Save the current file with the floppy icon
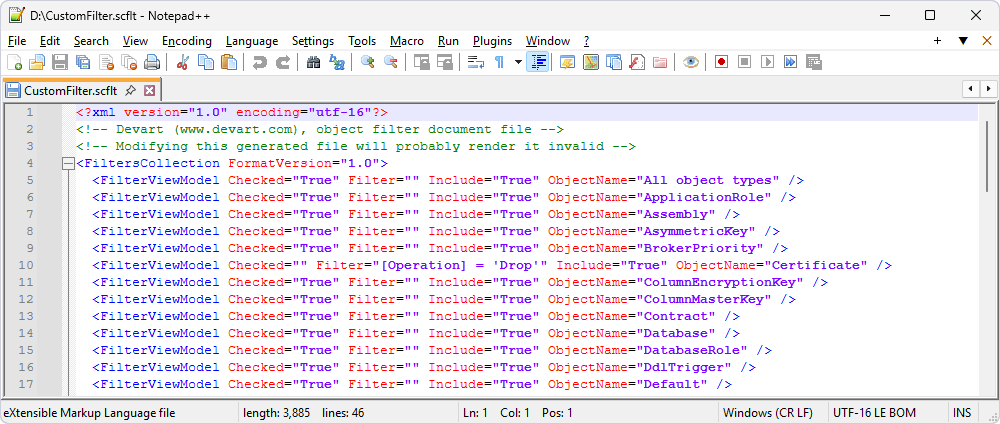1000x424 pixels. point(60,62)
